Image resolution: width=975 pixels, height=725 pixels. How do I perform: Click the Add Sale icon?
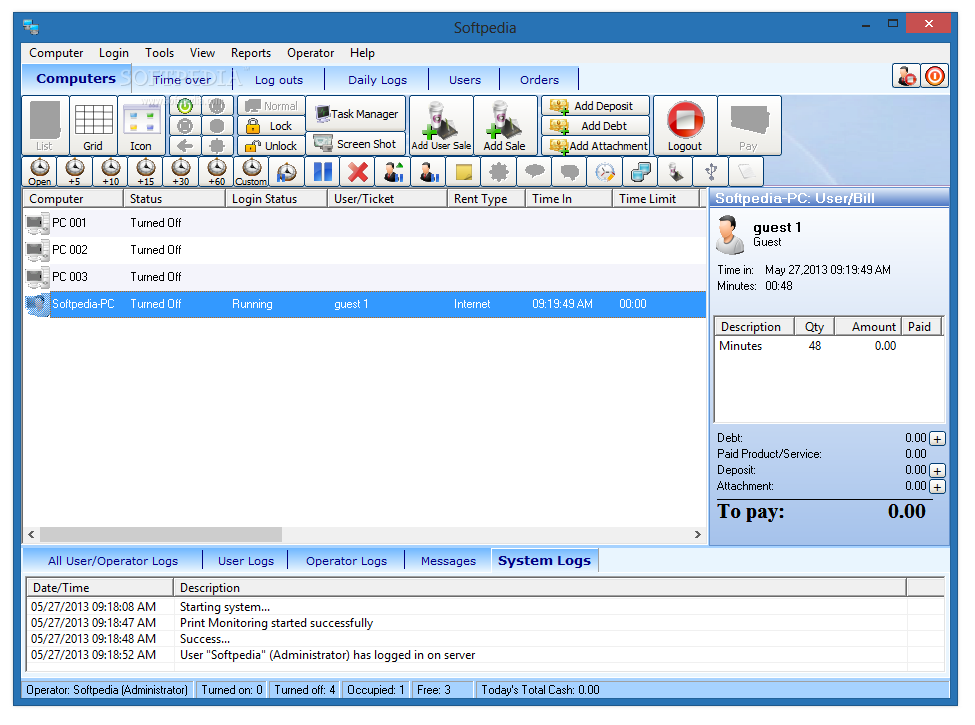point(505,126)
